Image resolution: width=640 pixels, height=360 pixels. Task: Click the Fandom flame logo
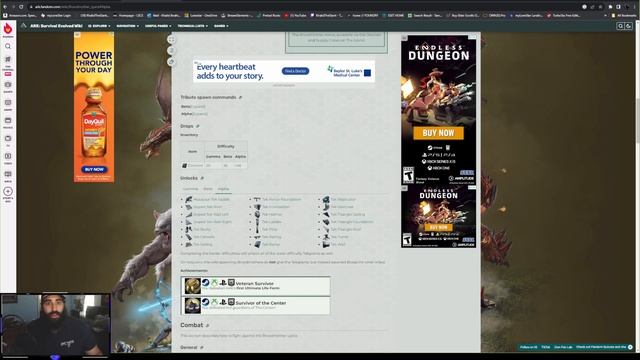pyautogui.click(x=8, y=29)
